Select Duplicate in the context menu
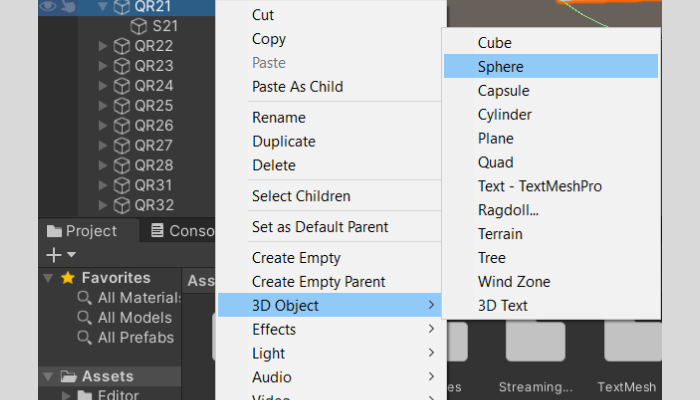The height and width of the screenshot is (400, 700). tap(283, 142)
